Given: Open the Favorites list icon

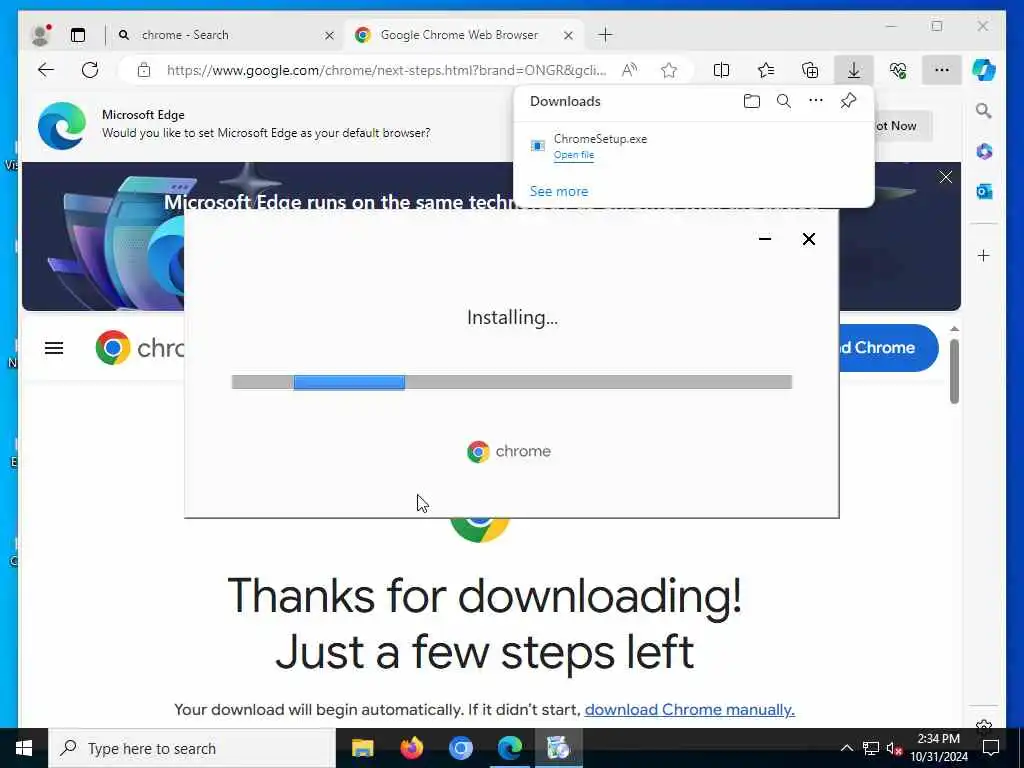Looking at the screenshot, I should tap(765, 70).
